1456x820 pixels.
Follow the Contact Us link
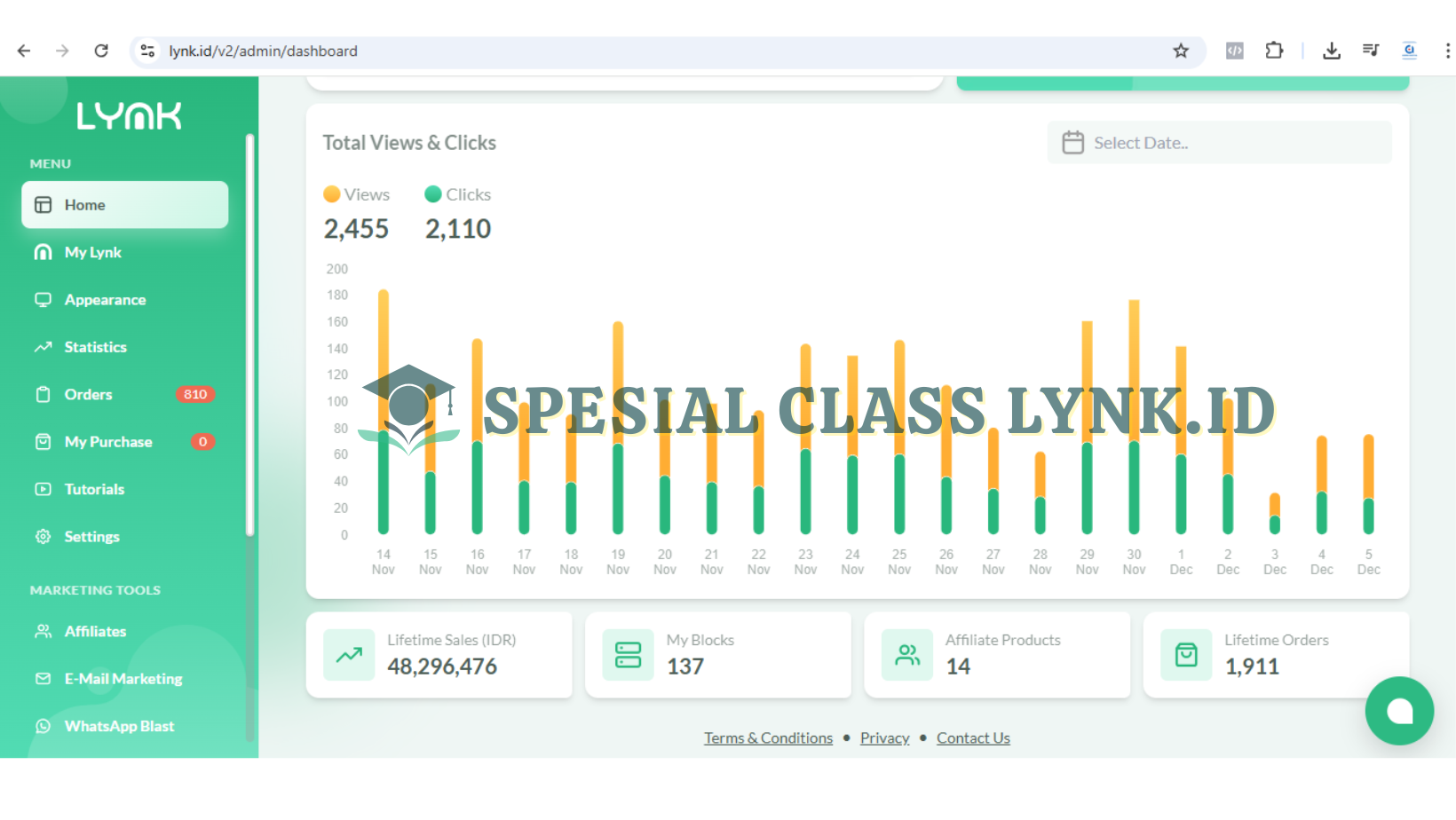coord(973,737)
